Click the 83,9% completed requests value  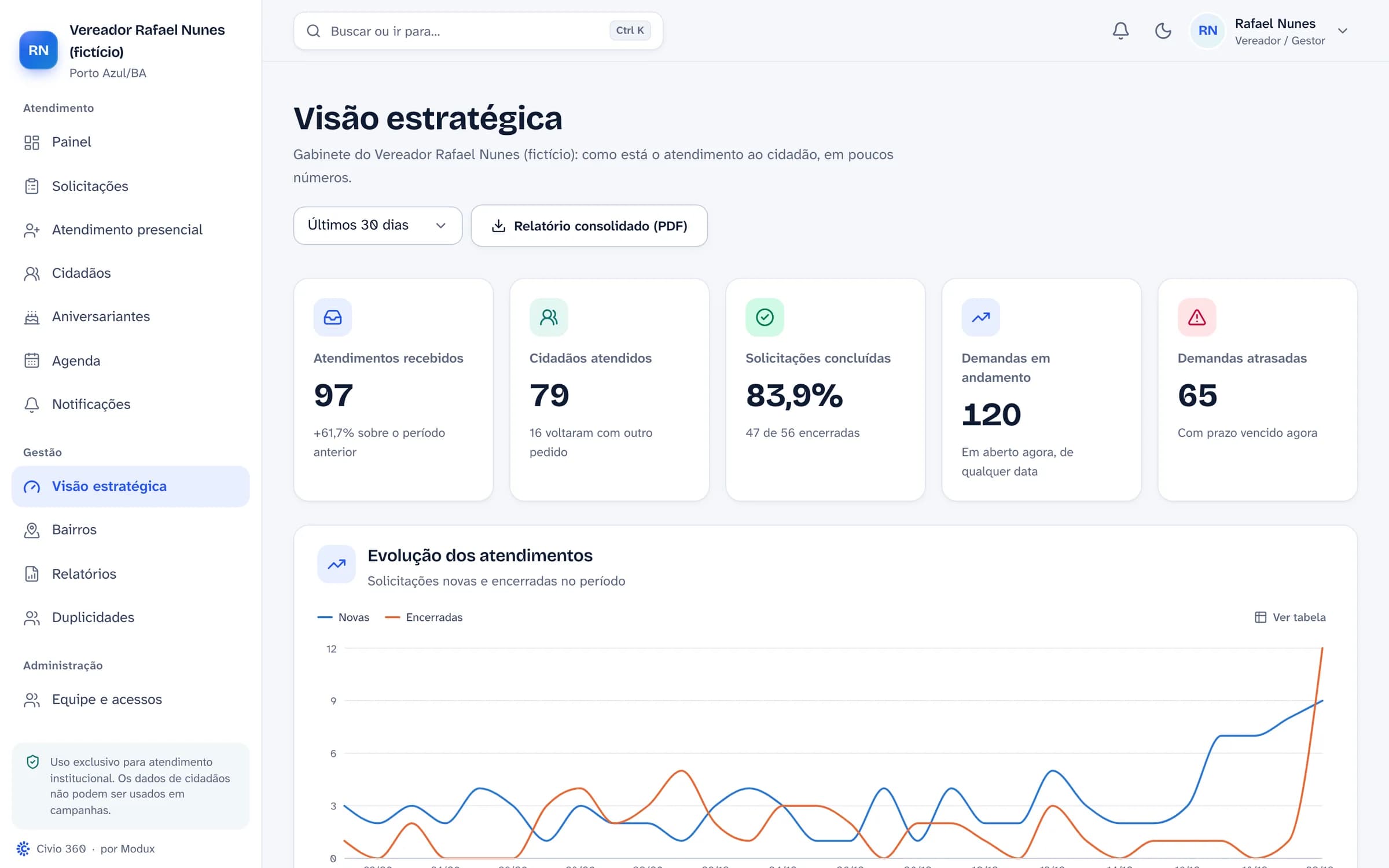click(x=794, y=396)
